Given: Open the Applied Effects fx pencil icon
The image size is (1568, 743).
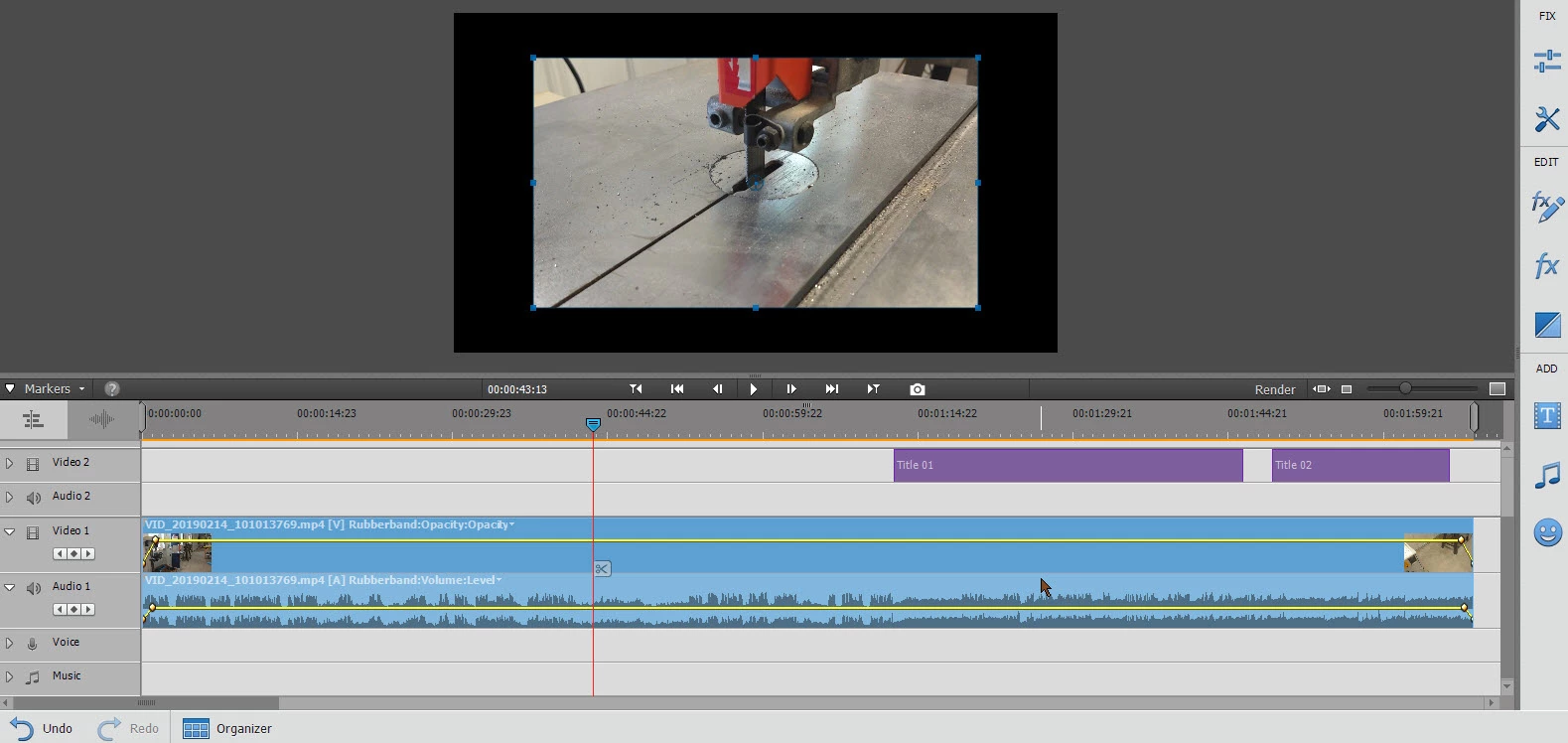Looking at the screenshot, I should click(1546, 207).
